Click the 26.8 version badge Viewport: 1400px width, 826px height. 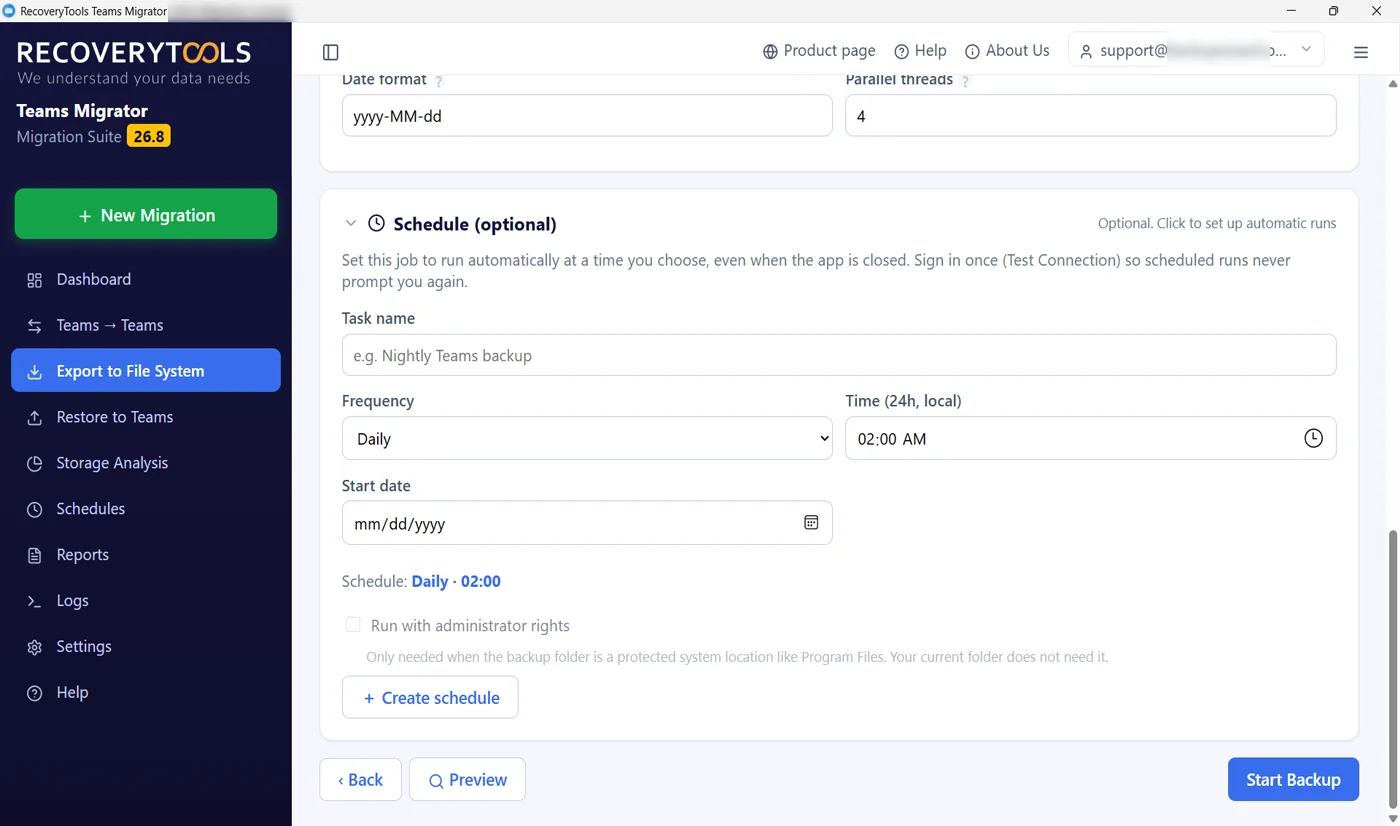[x=149, y=136]
